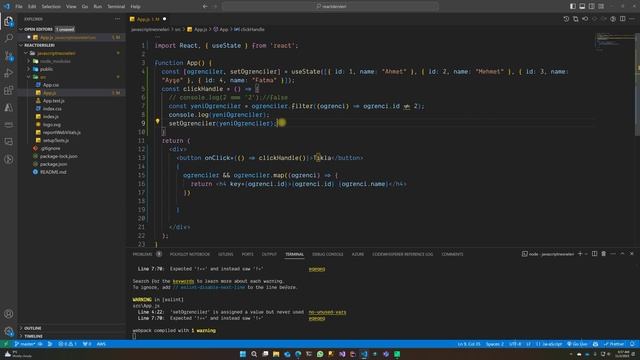
Task: Open WhatsApp from the taskbar
Action: coord(320,354)
